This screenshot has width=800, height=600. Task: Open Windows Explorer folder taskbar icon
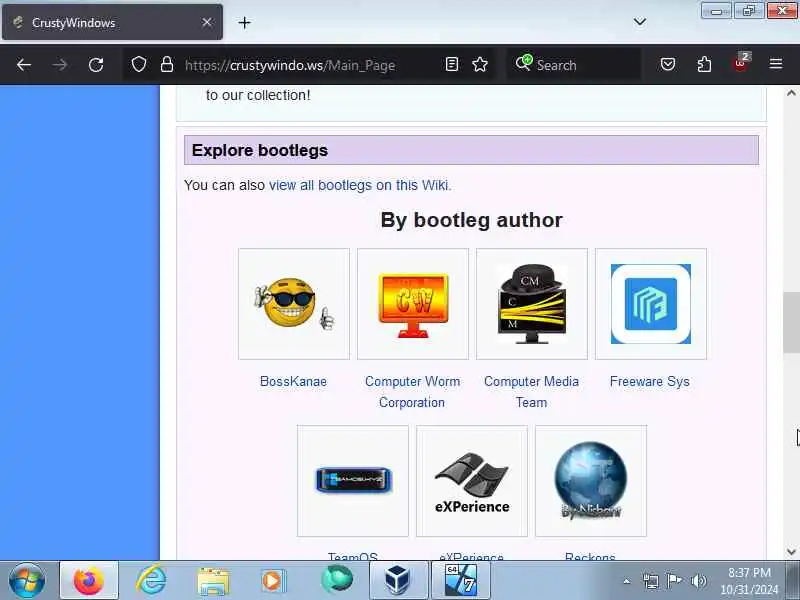tap(213, 581)
